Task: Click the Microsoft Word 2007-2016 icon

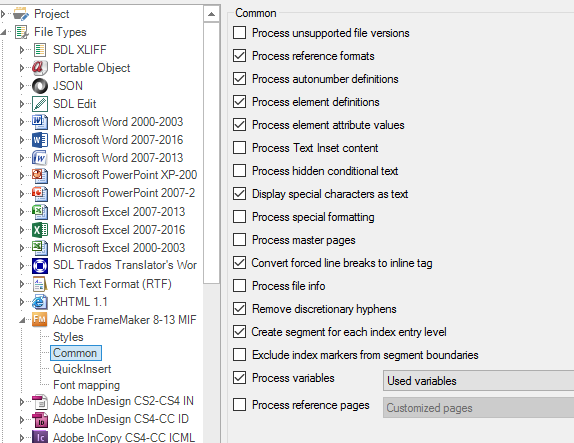Action: click(x=40, y=140)
